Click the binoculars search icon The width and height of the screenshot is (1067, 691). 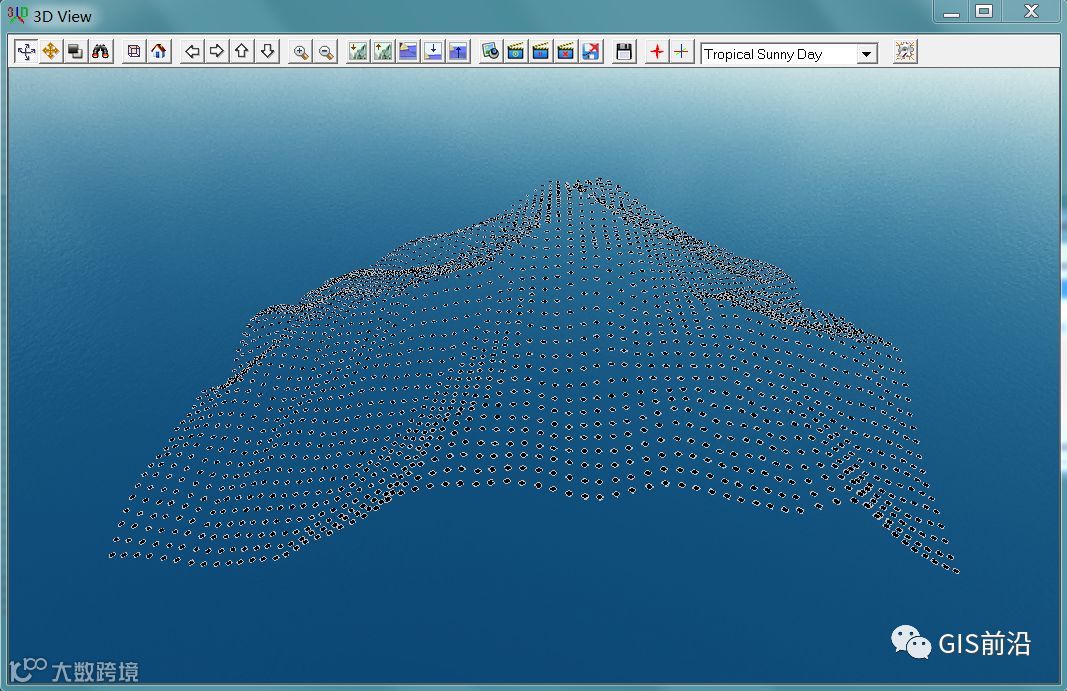(x=101, y=52)
